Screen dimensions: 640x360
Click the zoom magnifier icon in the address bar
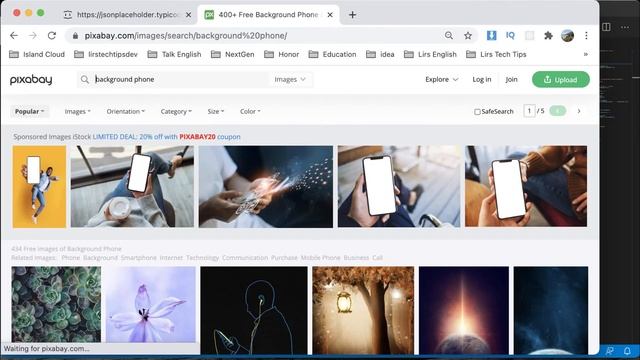coord(449,36)
